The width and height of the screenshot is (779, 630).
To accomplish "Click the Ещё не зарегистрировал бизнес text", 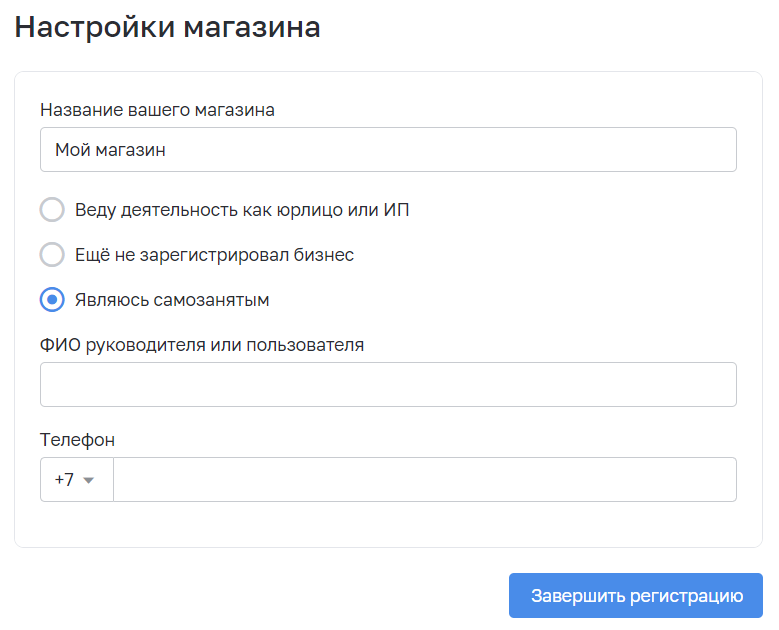I will tap(214, 255).
